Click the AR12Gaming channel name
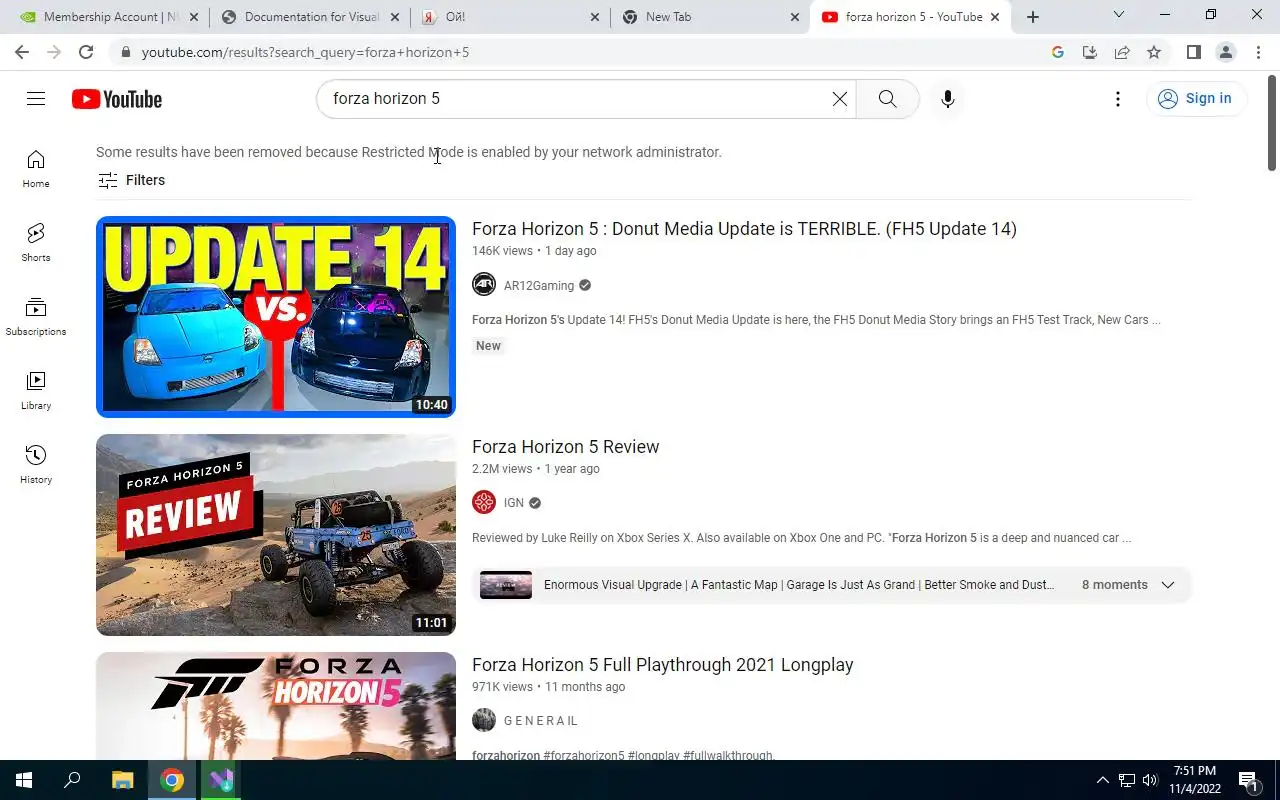 point(539,286)
